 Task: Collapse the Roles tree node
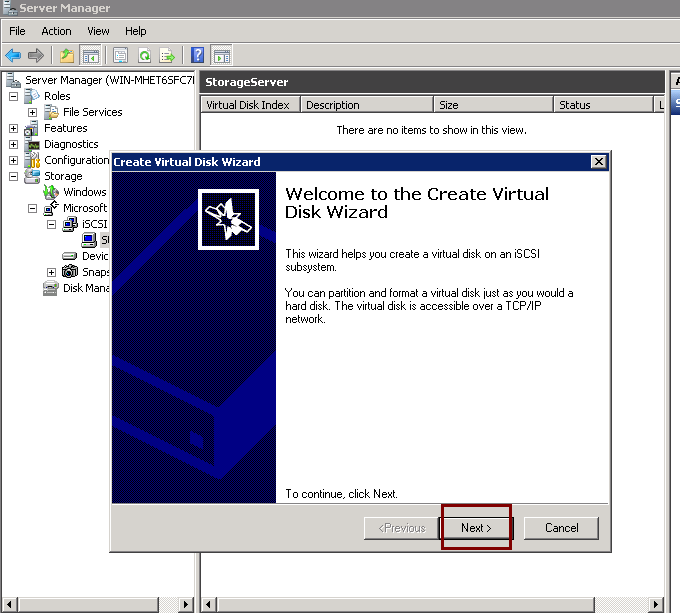click(x=14, y=97)
